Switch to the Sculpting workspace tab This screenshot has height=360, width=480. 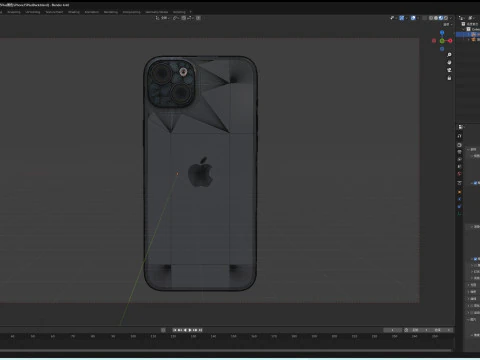tap(14, 12)
